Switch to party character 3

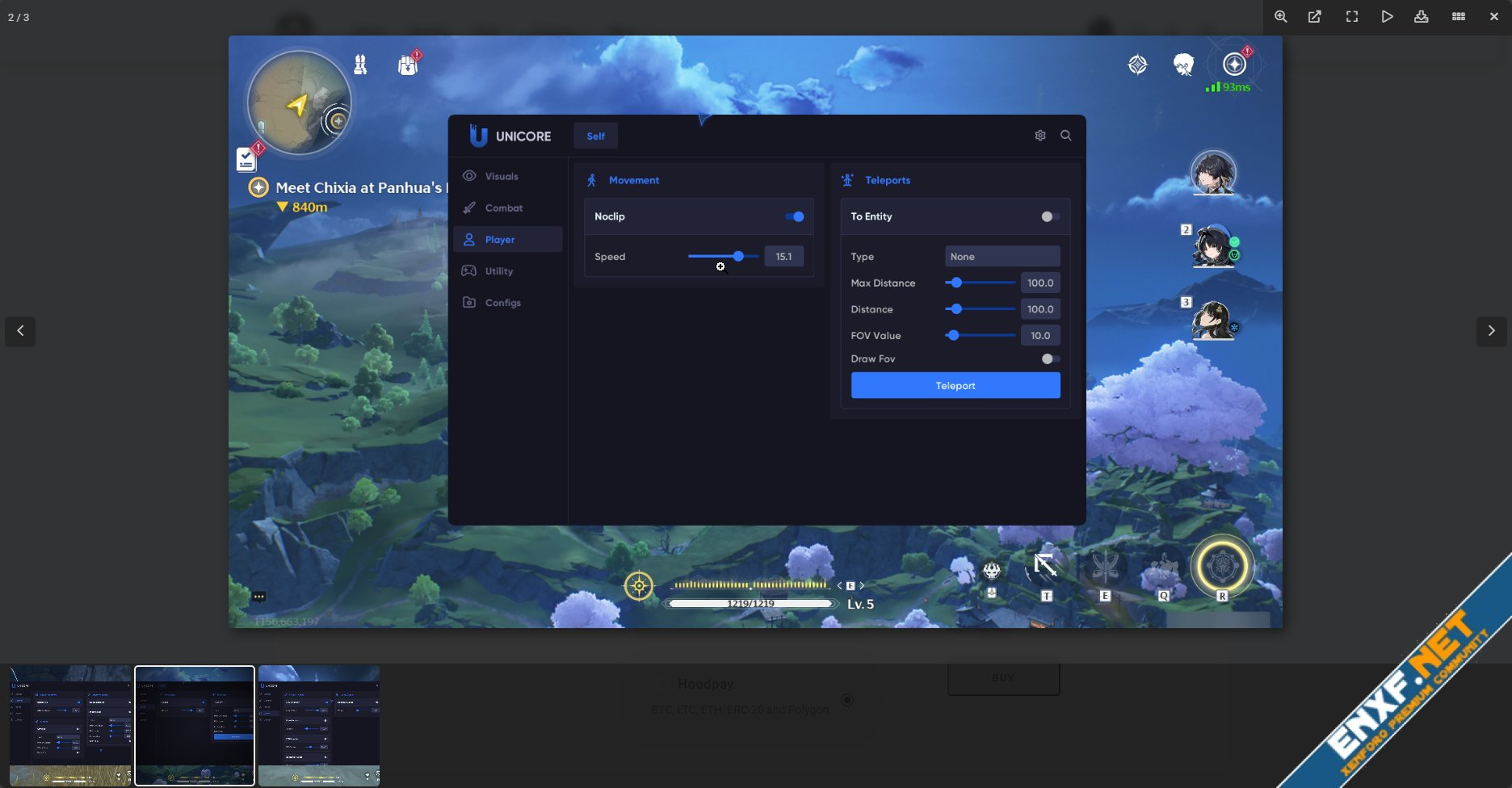[x=1213, y=319]
